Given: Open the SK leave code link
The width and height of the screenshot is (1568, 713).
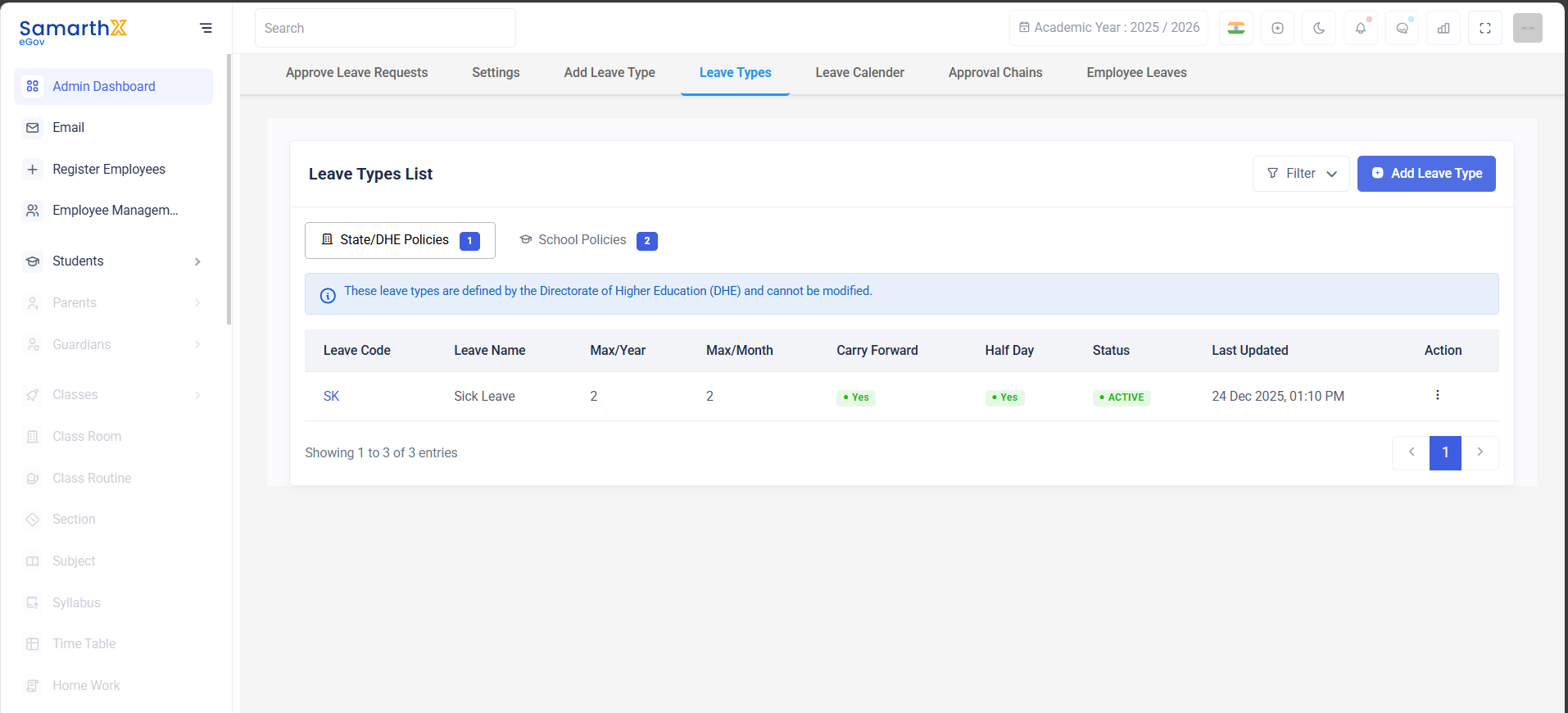Looking at the screenshot, I should point(331,397).
